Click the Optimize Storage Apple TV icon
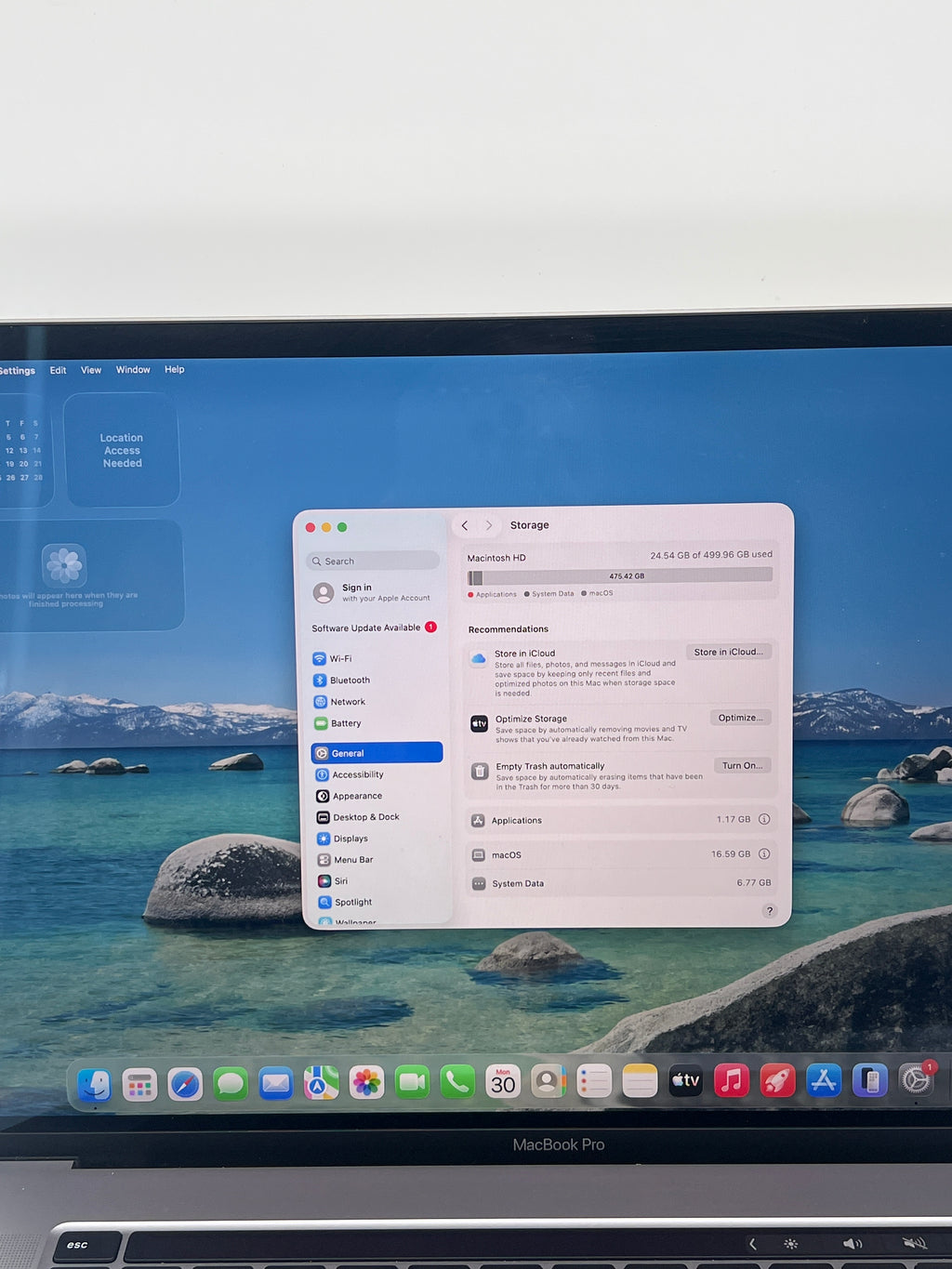Screen dimensions: 952x1269 479,723
